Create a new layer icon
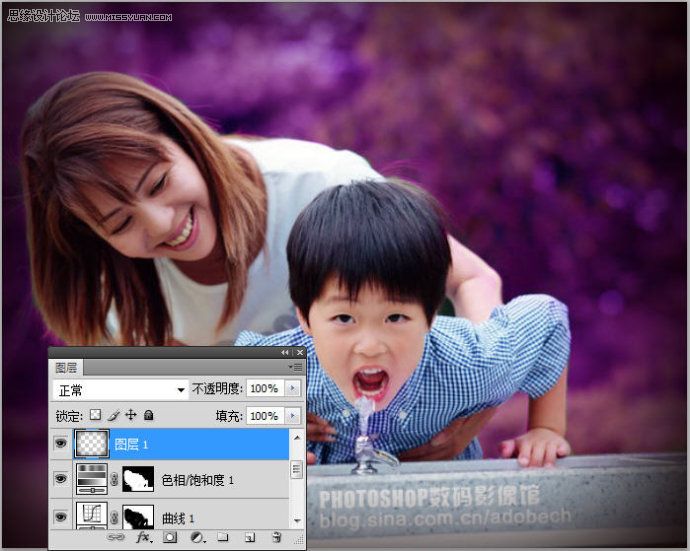690x551 pixels. tap(250, 537)
